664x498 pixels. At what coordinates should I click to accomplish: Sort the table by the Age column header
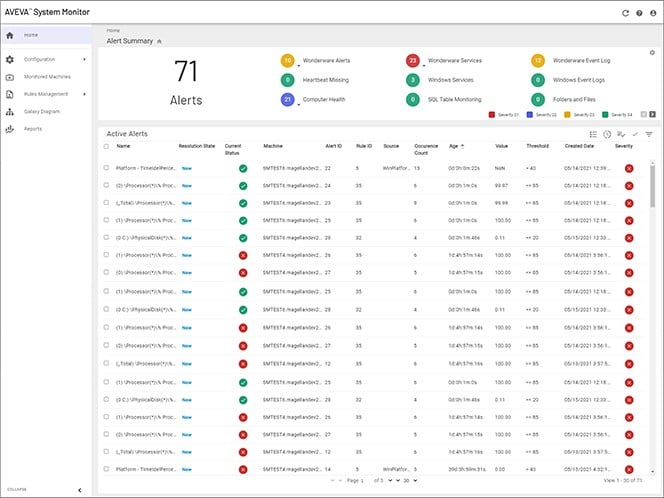(x=455, y=146)
